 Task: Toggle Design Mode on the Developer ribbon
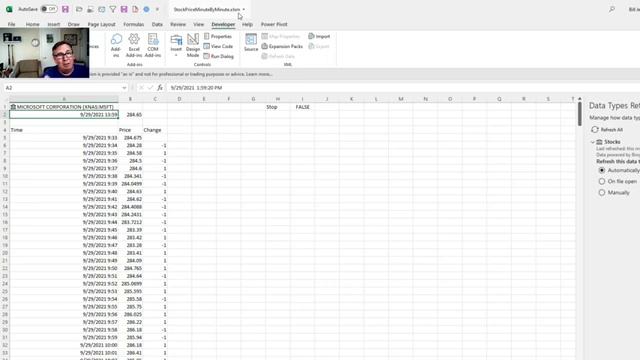tap(193, 45)
